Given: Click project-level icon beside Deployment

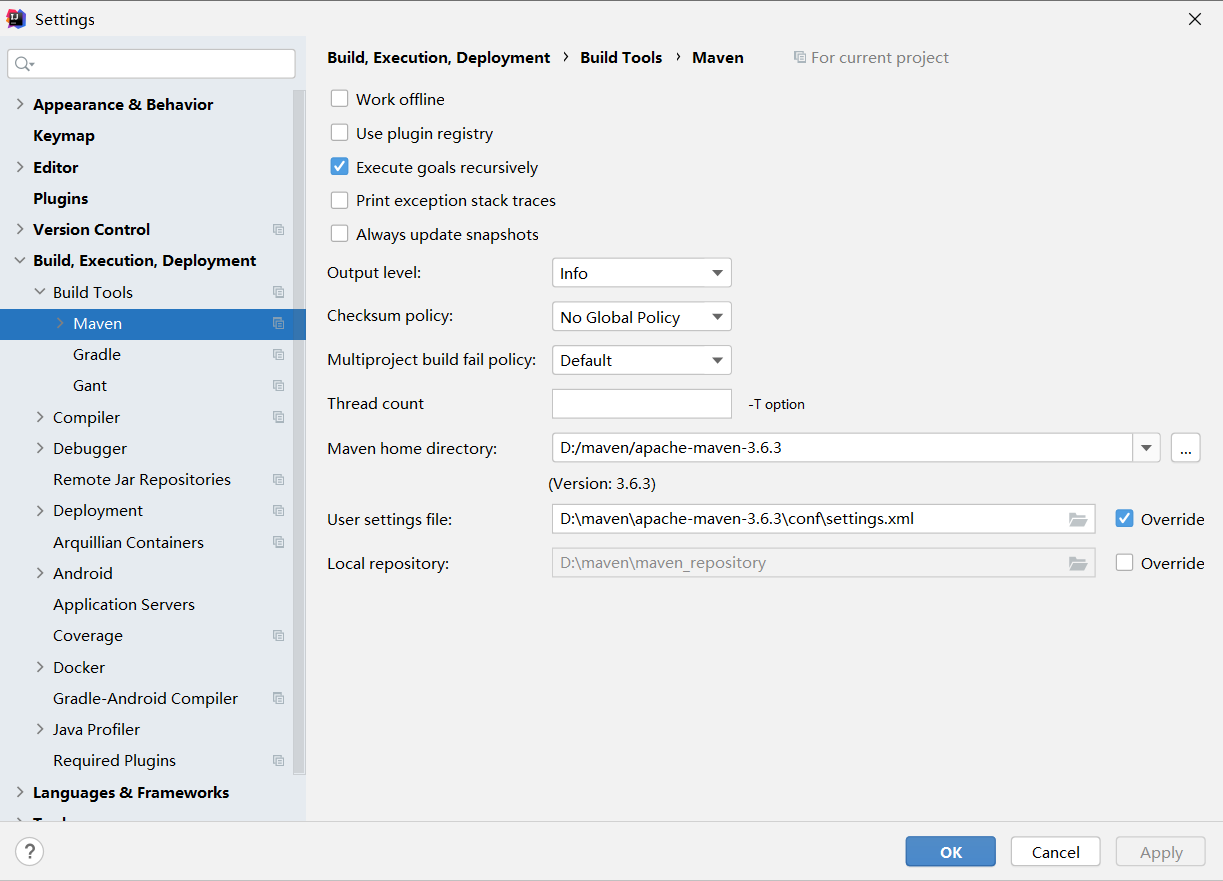Looking at the screenshot, I should click(x=278, y=511).
